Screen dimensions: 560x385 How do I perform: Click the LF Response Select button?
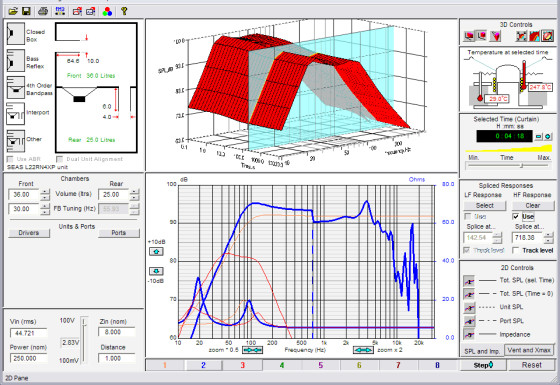click(x=485, y=206)
